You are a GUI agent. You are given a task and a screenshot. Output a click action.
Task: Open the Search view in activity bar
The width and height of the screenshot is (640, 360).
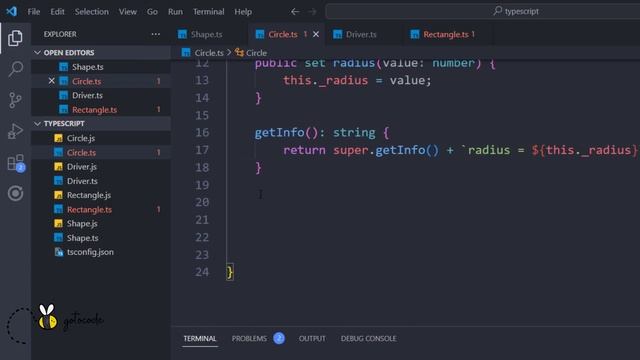[15, 69]
